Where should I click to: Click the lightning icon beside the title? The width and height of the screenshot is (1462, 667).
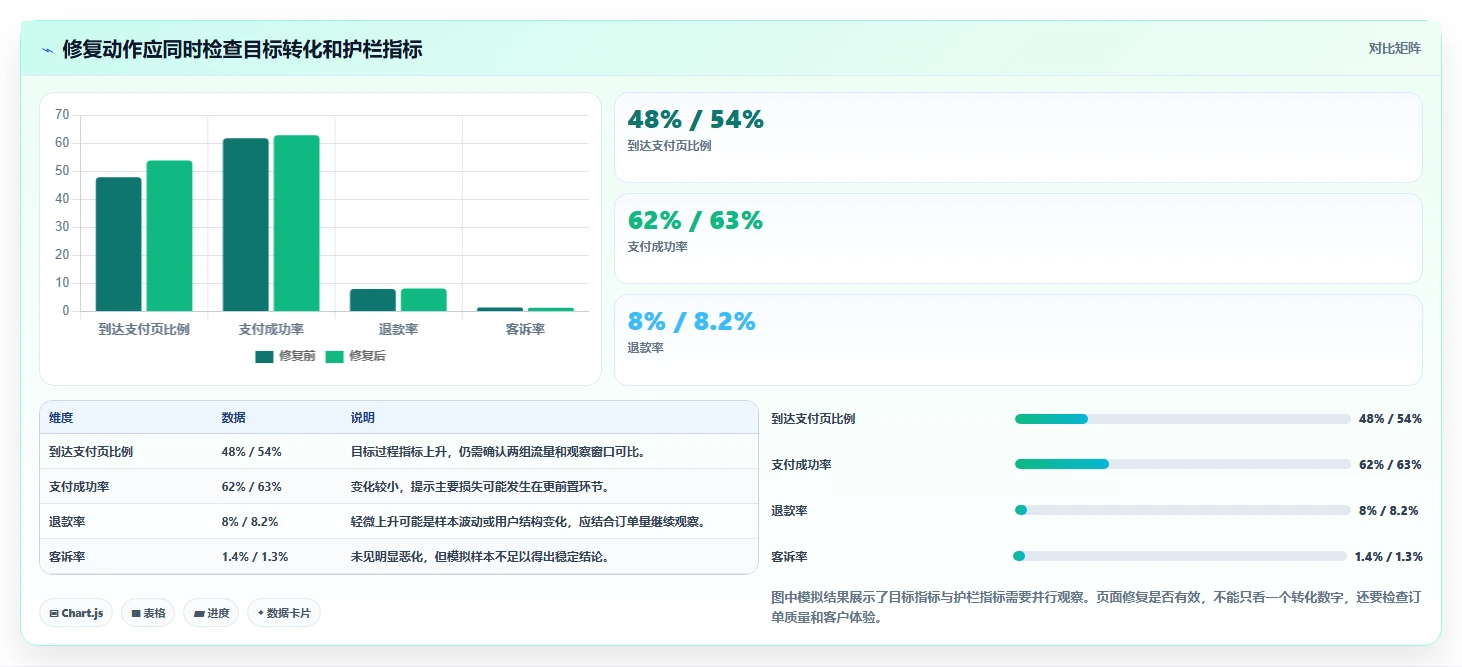coord(48,50)
